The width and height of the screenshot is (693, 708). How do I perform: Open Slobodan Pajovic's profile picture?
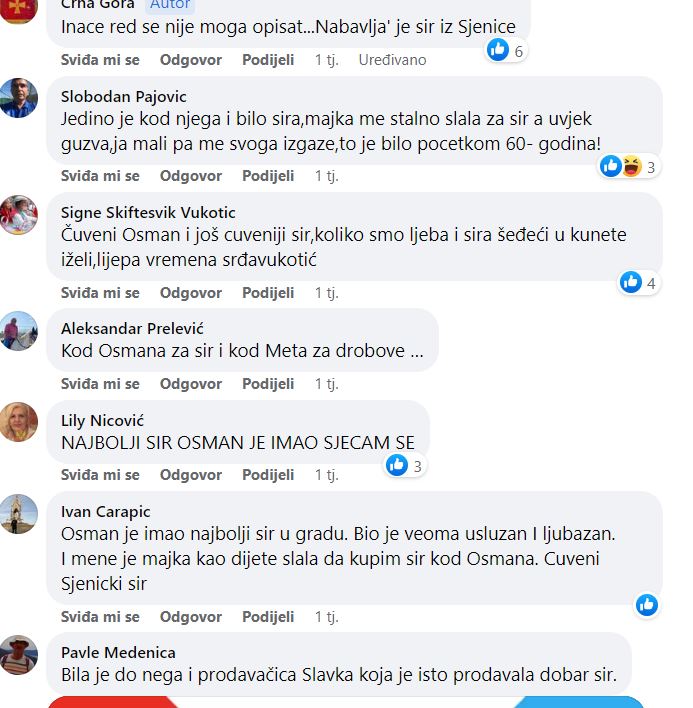click(19, 98)
